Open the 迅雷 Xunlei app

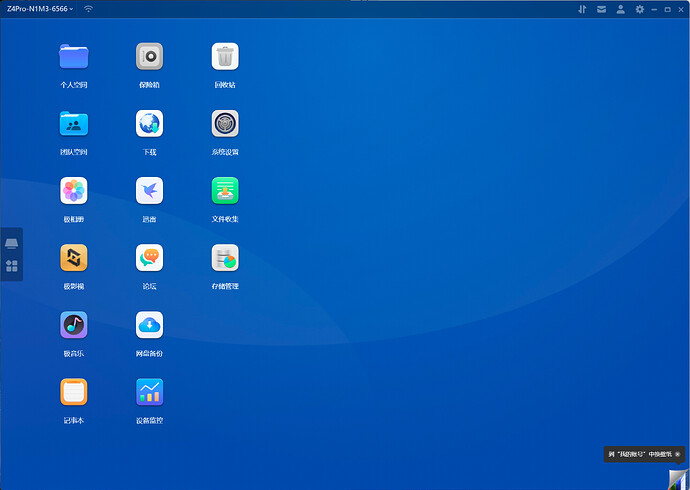[149, 191]
